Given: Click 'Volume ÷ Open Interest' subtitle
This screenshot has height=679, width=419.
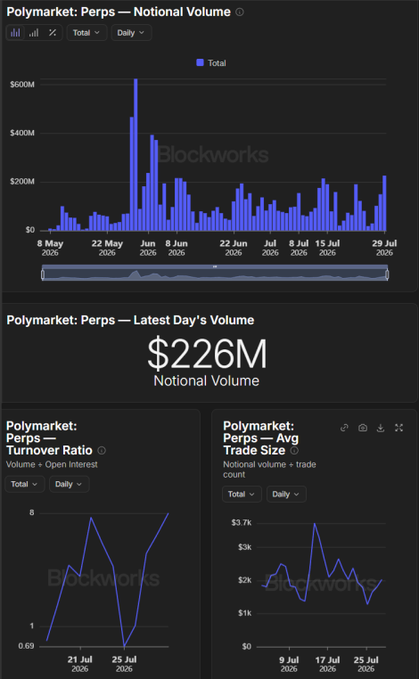Looking at the screenshot, I should click(52, 464).
